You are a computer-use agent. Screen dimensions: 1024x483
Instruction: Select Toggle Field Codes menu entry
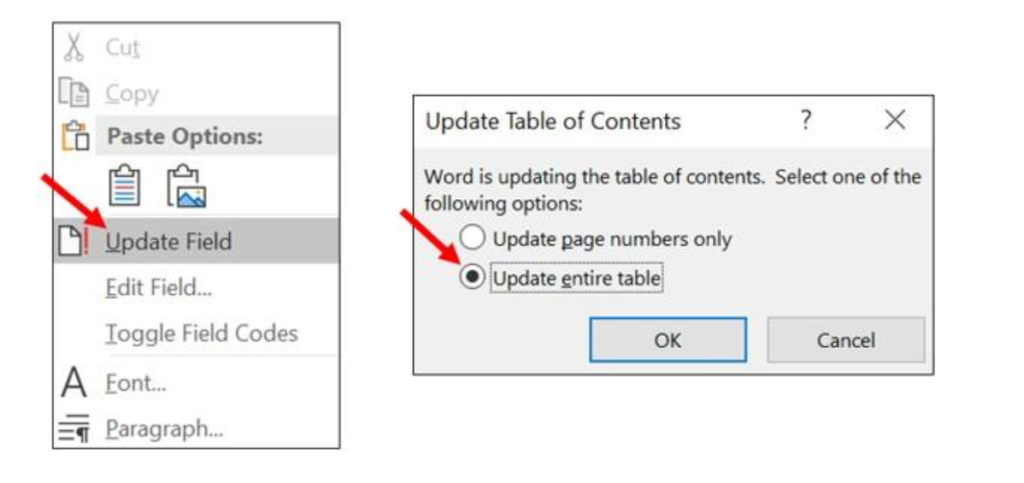(201, 334)
